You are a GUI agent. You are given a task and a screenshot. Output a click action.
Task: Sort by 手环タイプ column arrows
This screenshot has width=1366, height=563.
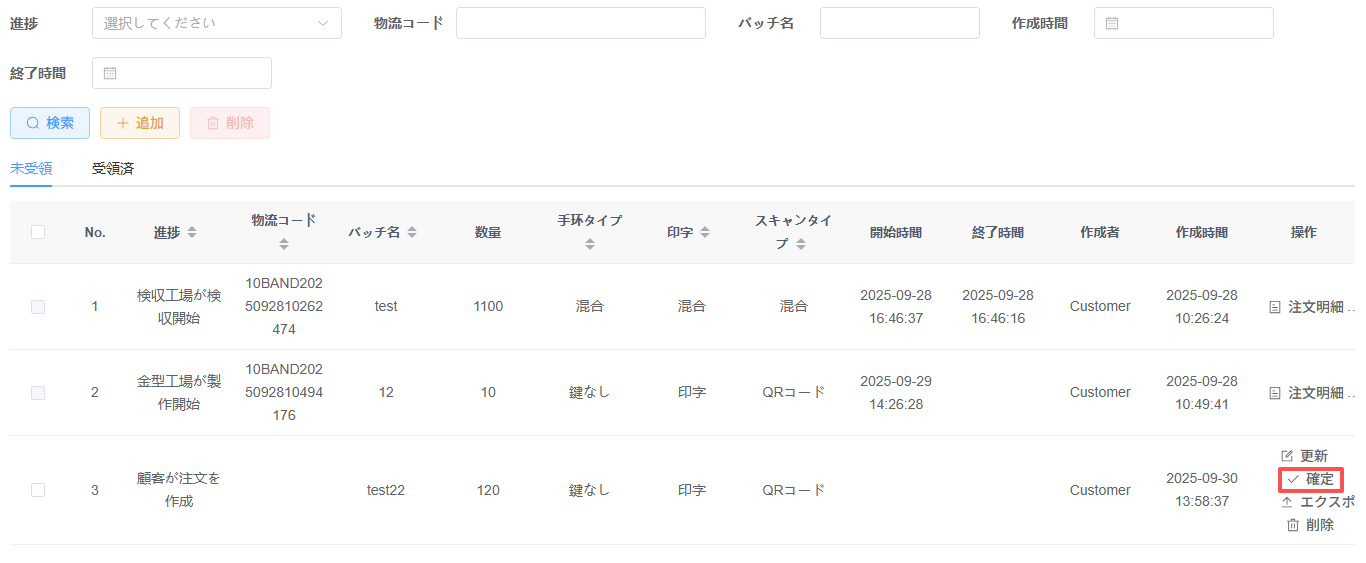pos(590,244)
